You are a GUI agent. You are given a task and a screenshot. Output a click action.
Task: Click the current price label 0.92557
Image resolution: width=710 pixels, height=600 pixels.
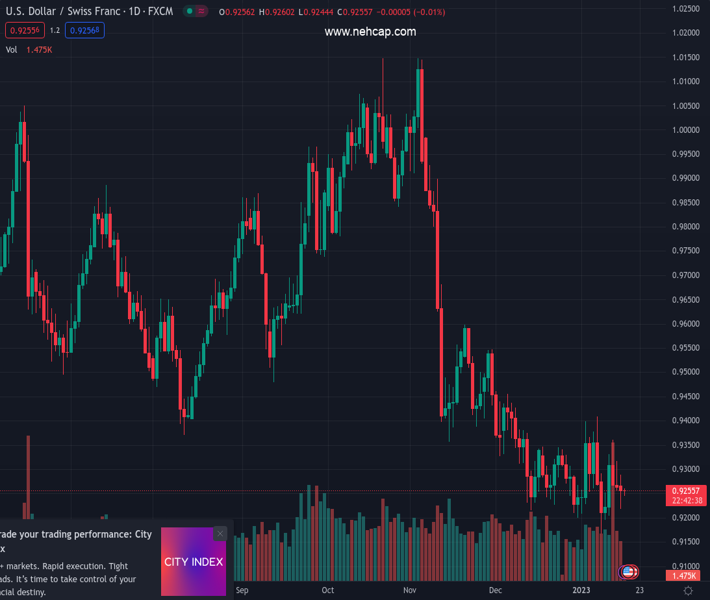(x=685, y=491)
